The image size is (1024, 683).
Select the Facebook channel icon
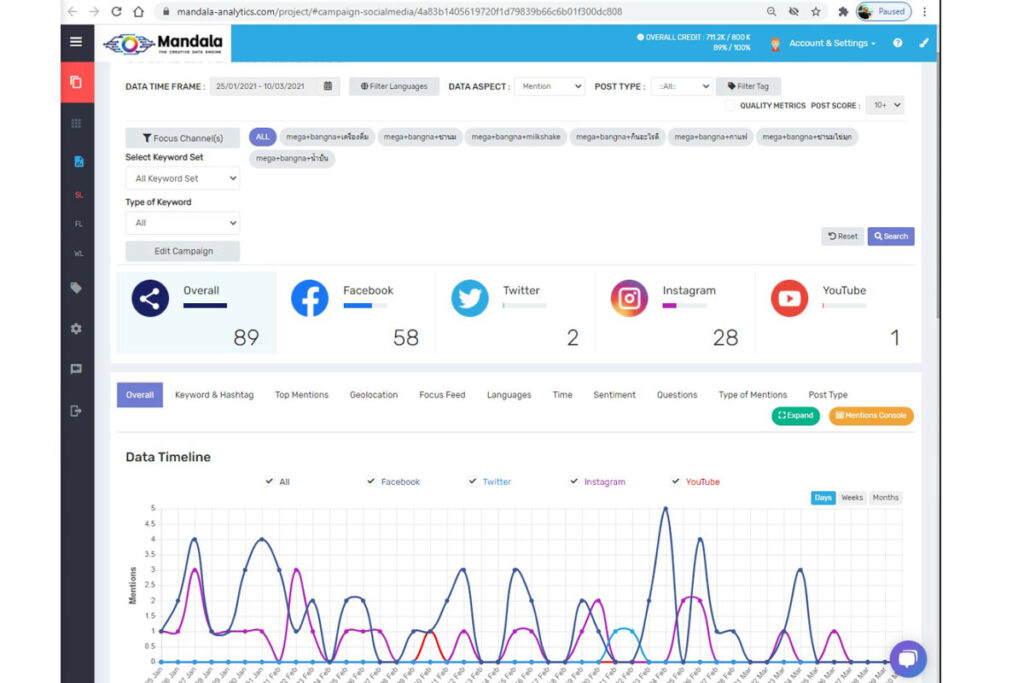[310, 298]
